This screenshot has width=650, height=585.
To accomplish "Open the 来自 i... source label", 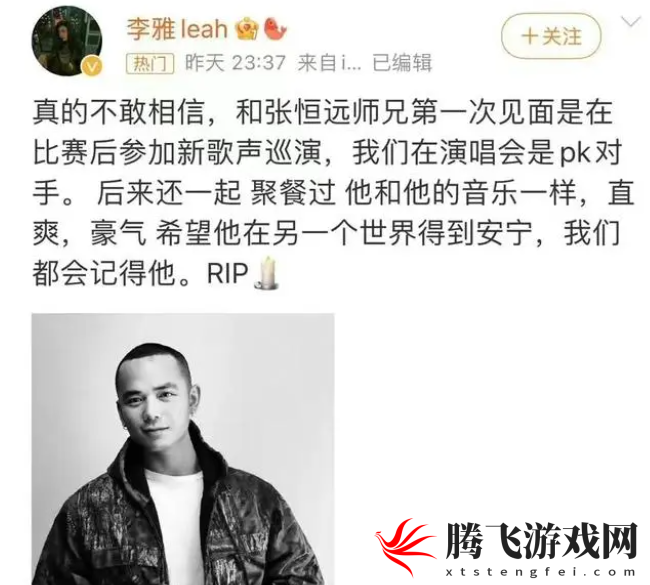I will pyautogui.click(x=330, y=63).
